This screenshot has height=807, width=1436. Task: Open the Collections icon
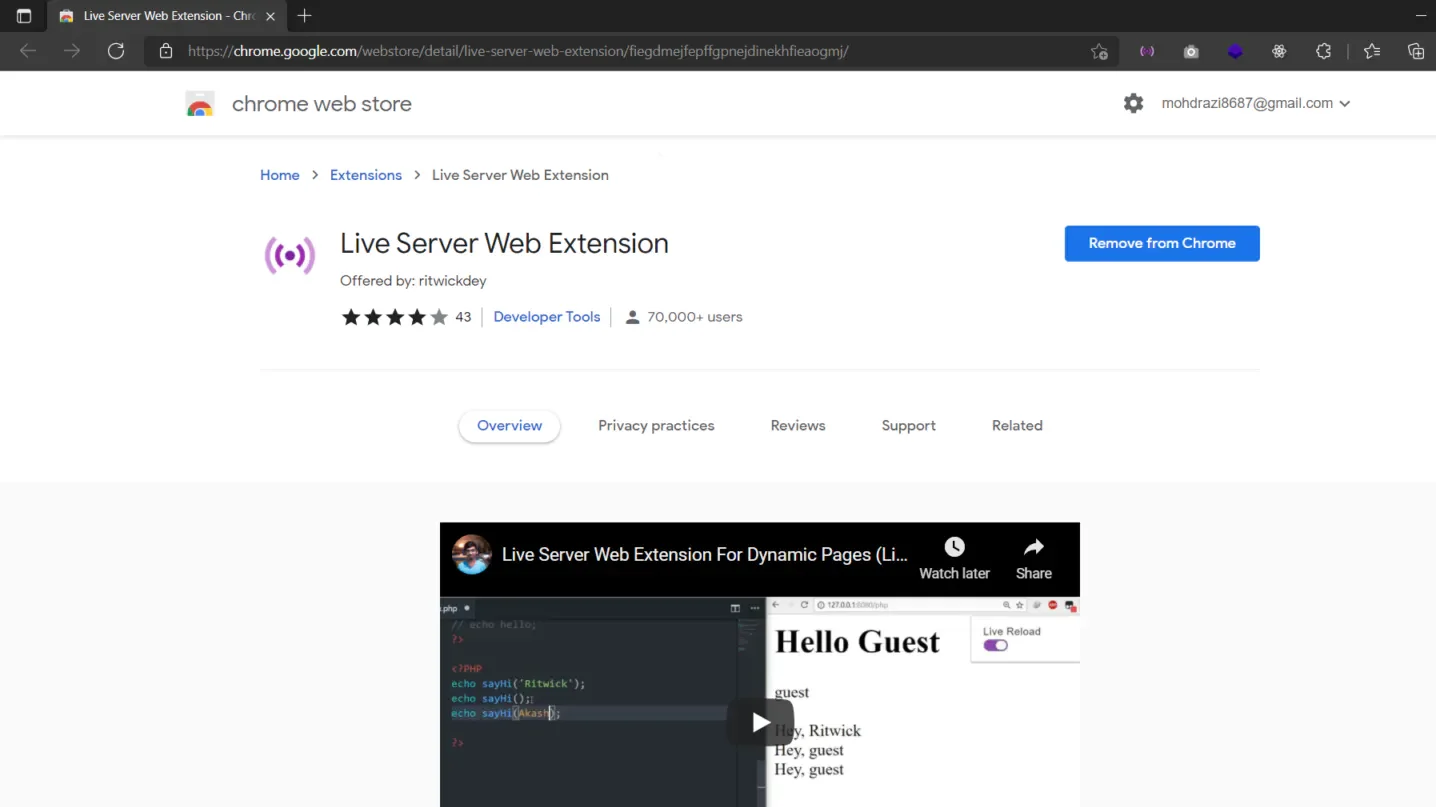[1416, 52]
